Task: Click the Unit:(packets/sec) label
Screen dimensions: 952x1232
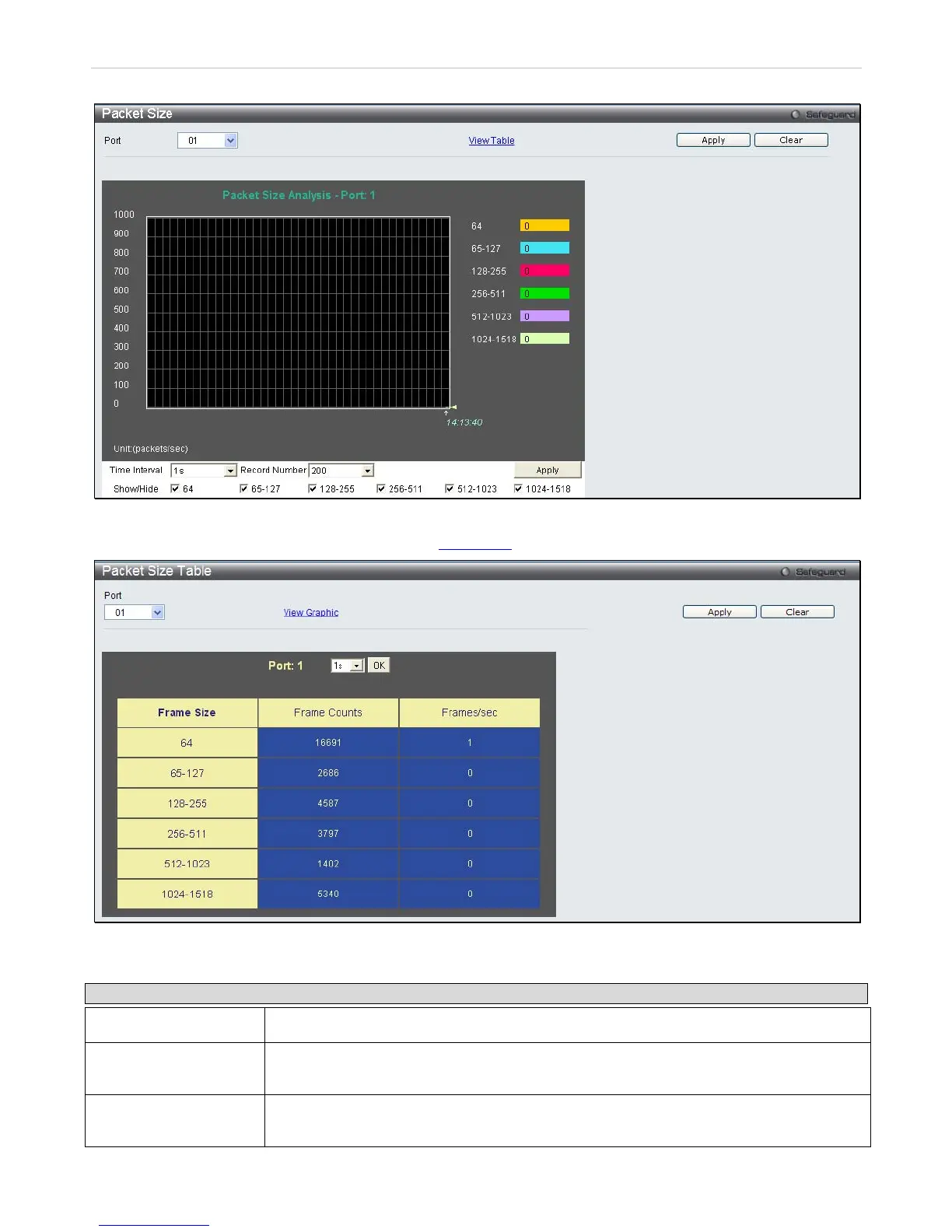Action: tap(151, 449)
